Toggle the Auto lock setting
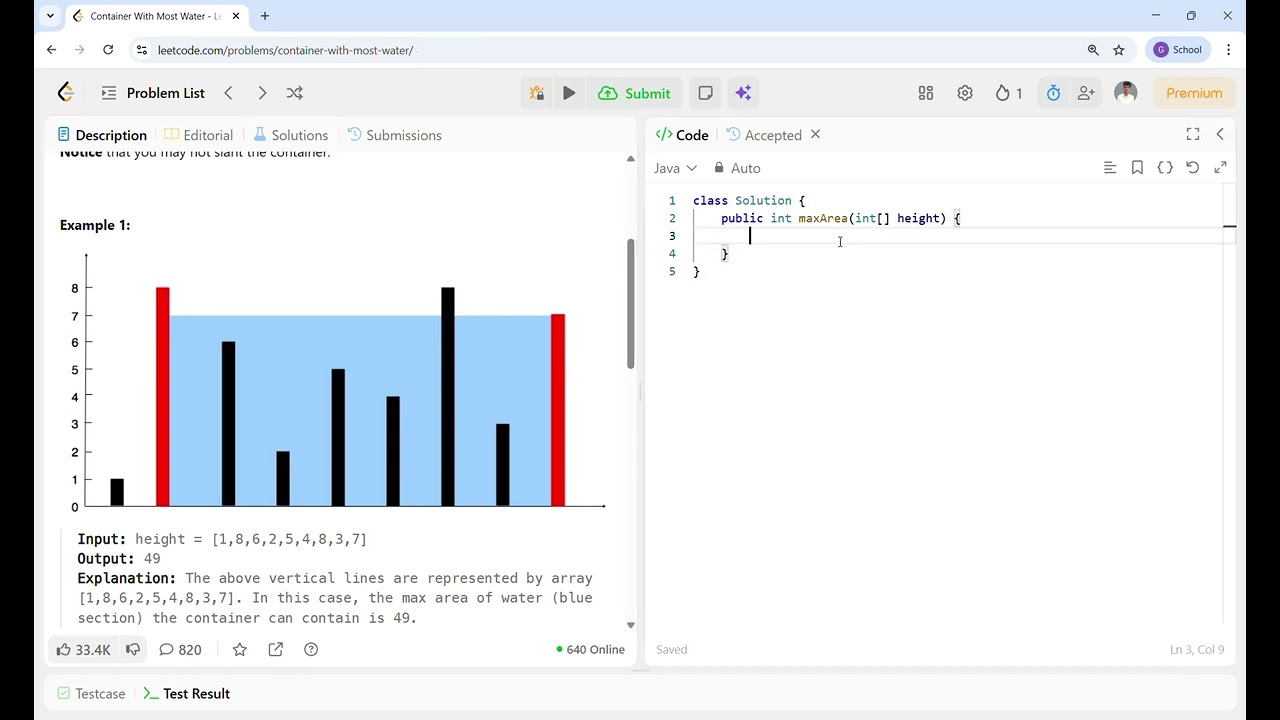The width and height of the screenshot is (1280, 720). (737, 168)
